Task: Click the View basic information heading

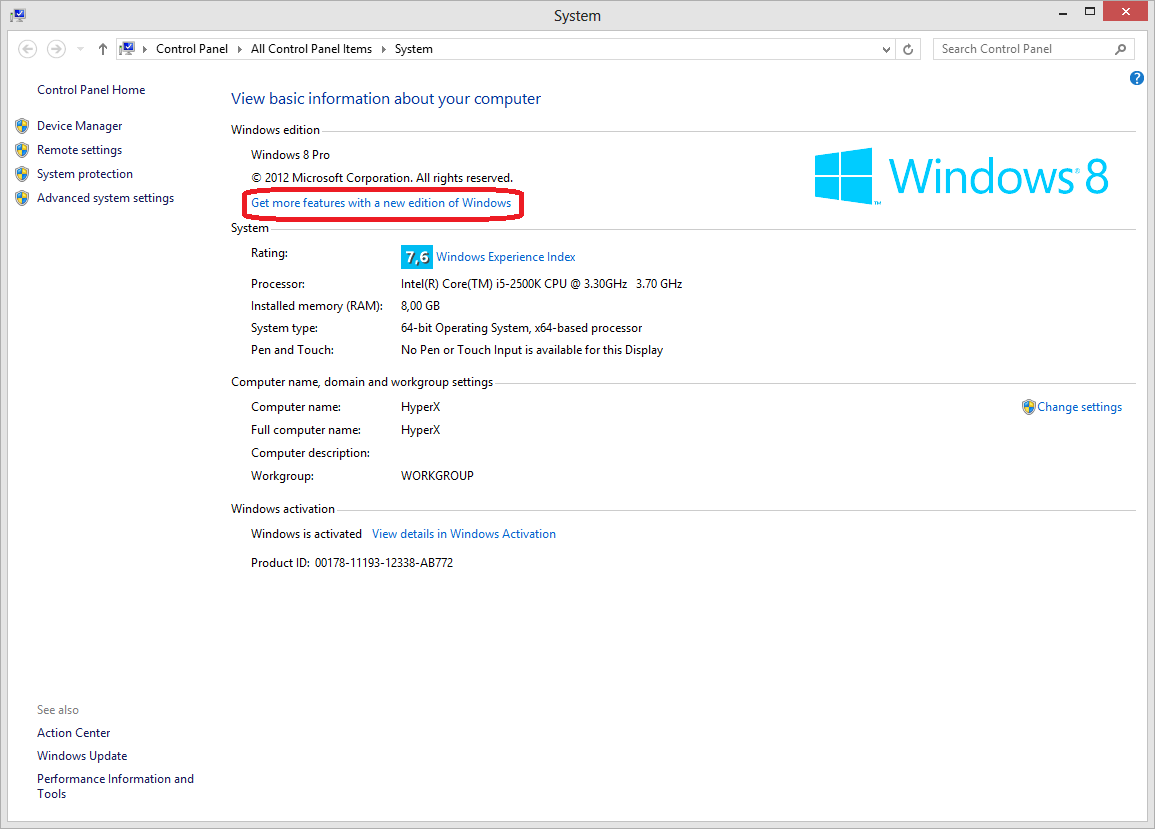Action: pos(386,99)
